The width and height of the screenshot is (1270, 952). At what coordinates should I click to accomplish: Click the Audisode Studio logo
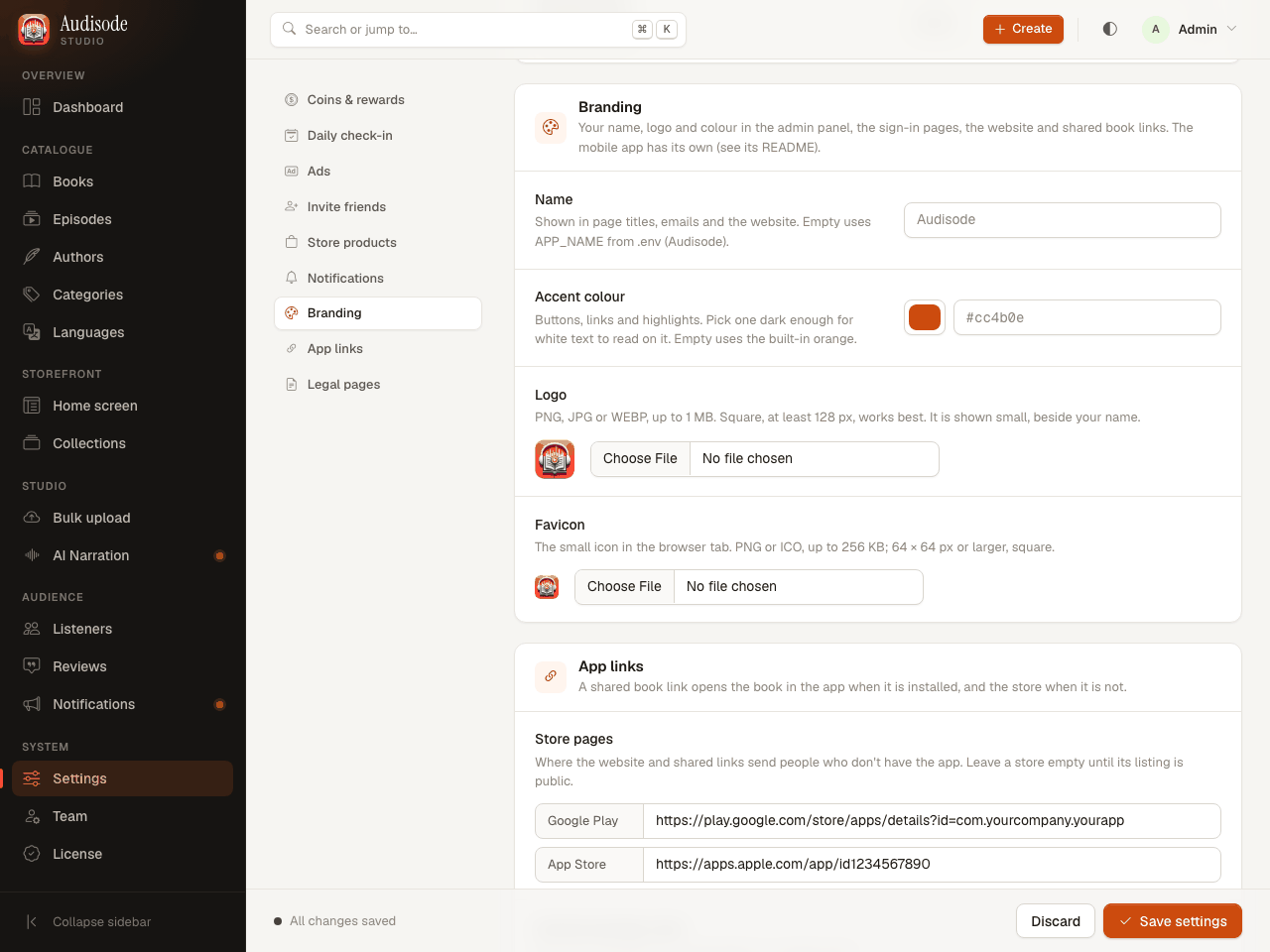(x=34, y=30)
